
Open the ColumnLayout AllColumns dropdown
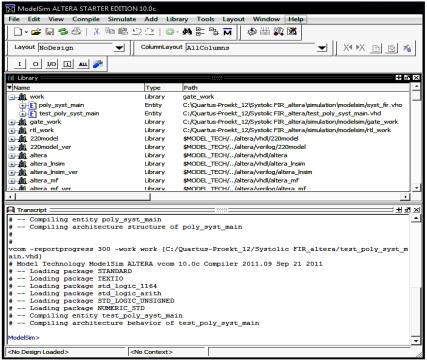[322, 48]
